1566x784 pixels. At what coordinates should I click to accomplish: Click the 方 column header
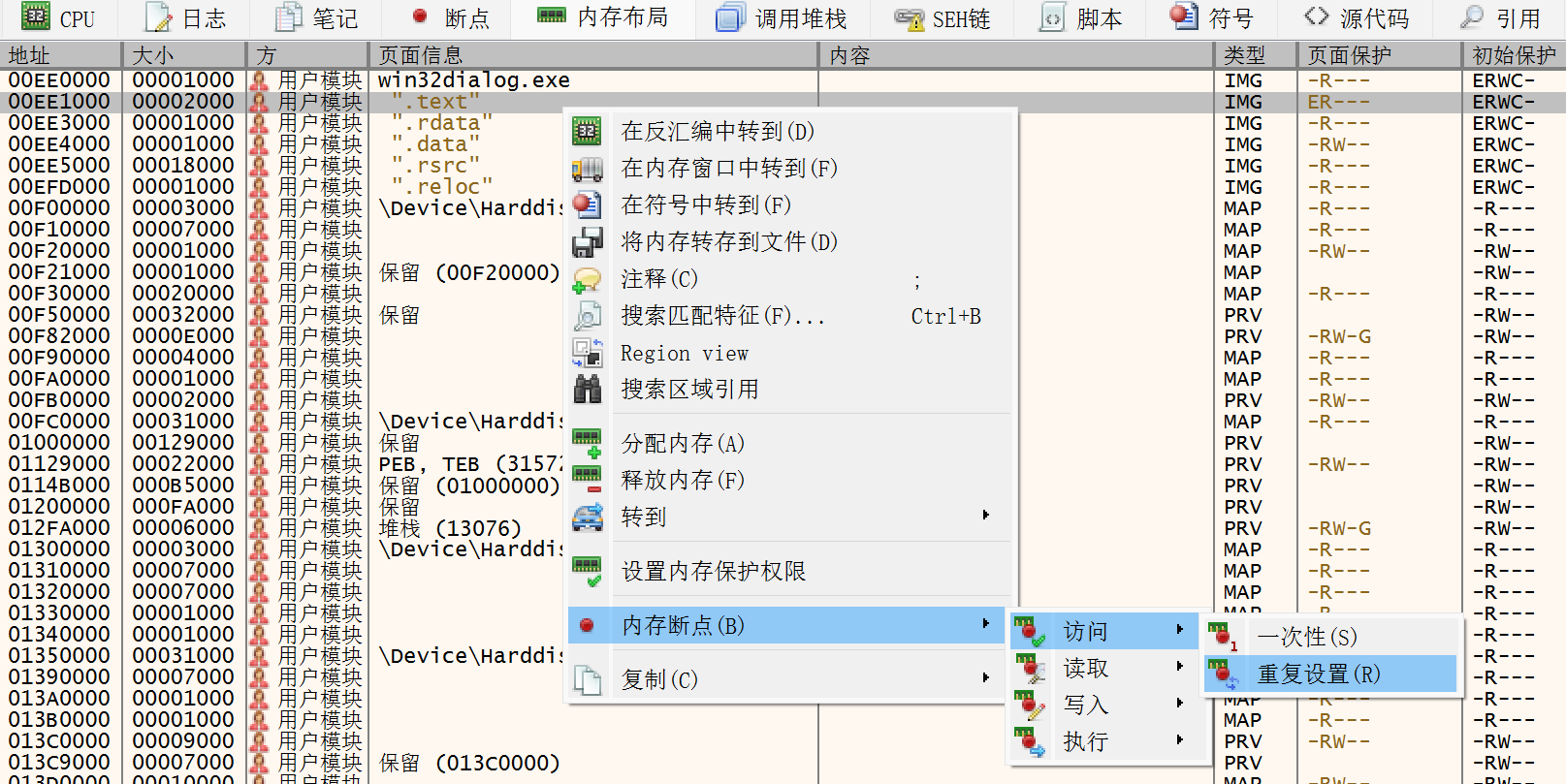pos(307,55)
